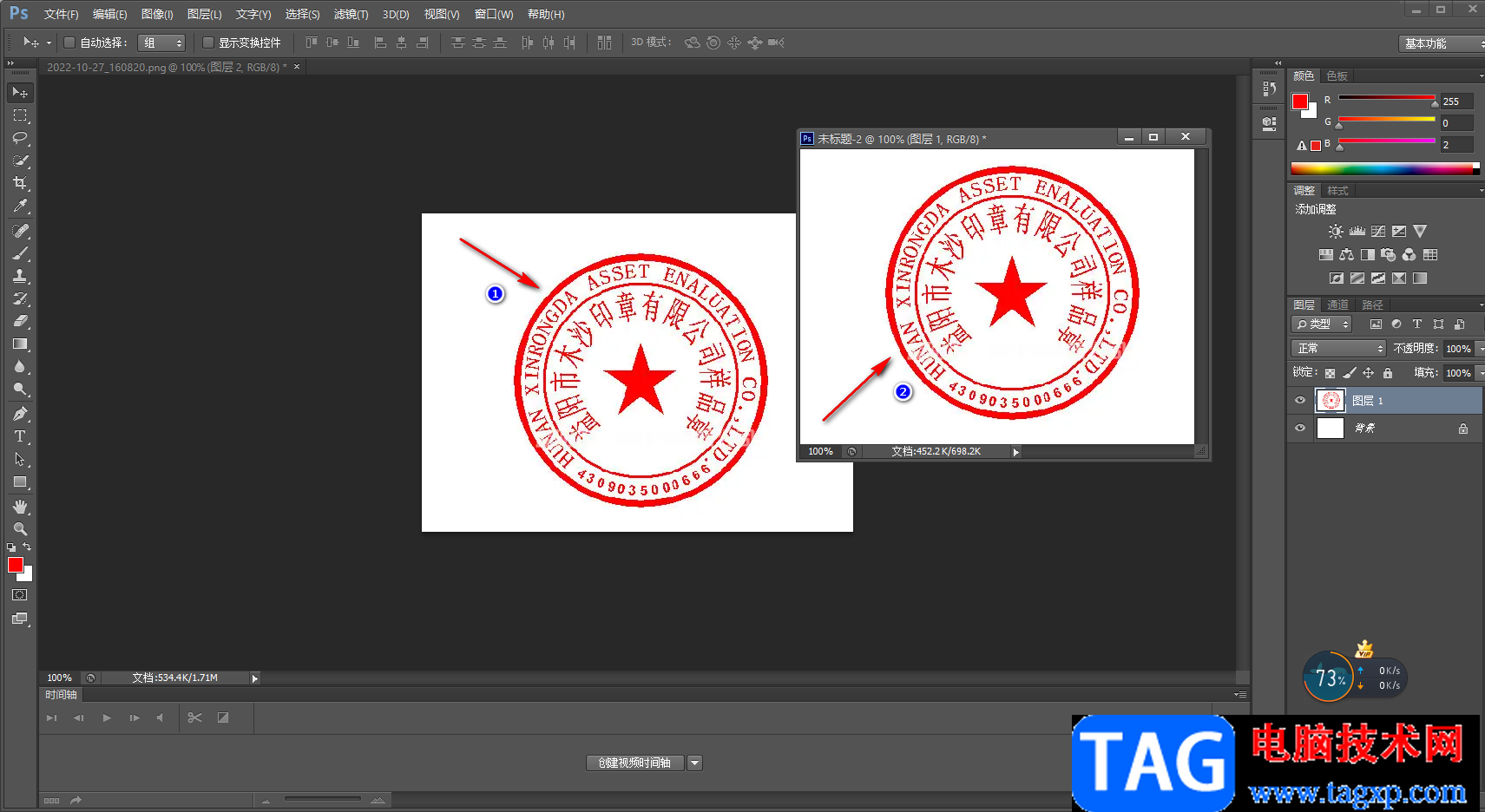Select the Hand tool
Screen dimensions: 1485x812
(20, 507)
